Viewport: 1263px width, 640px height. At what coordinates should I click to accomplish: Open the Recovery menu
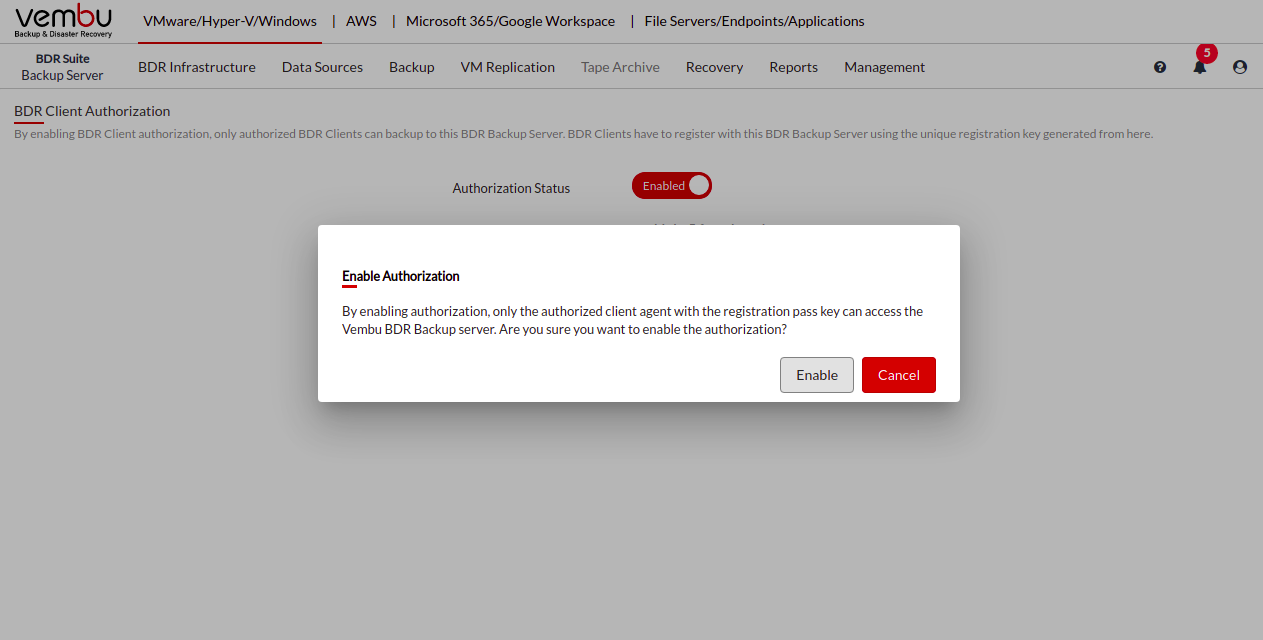pyautogui.click(x=714, y=67)
